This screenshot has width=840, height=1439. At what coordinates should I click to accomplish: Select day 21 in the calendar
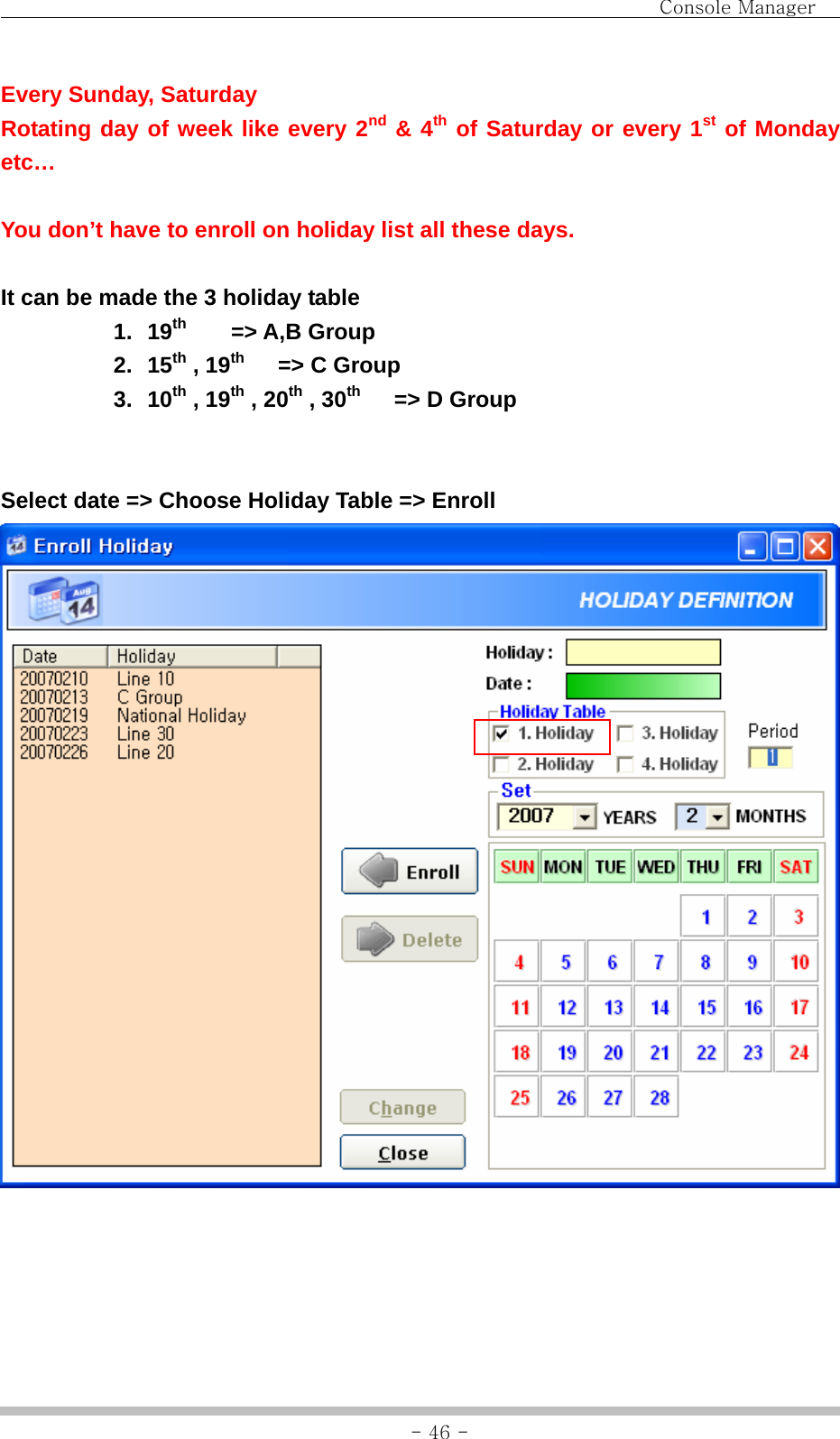(x=657, y=1051)
